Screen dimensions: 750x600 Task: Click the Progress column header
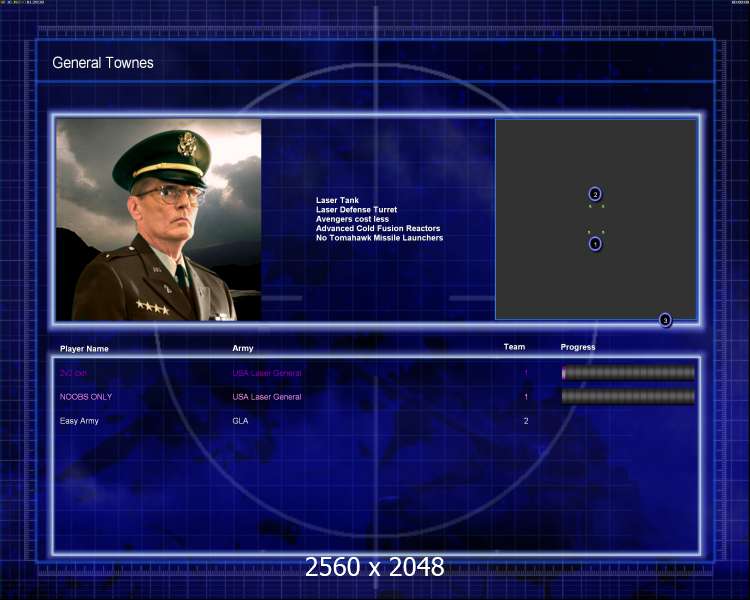pos(578,347)
